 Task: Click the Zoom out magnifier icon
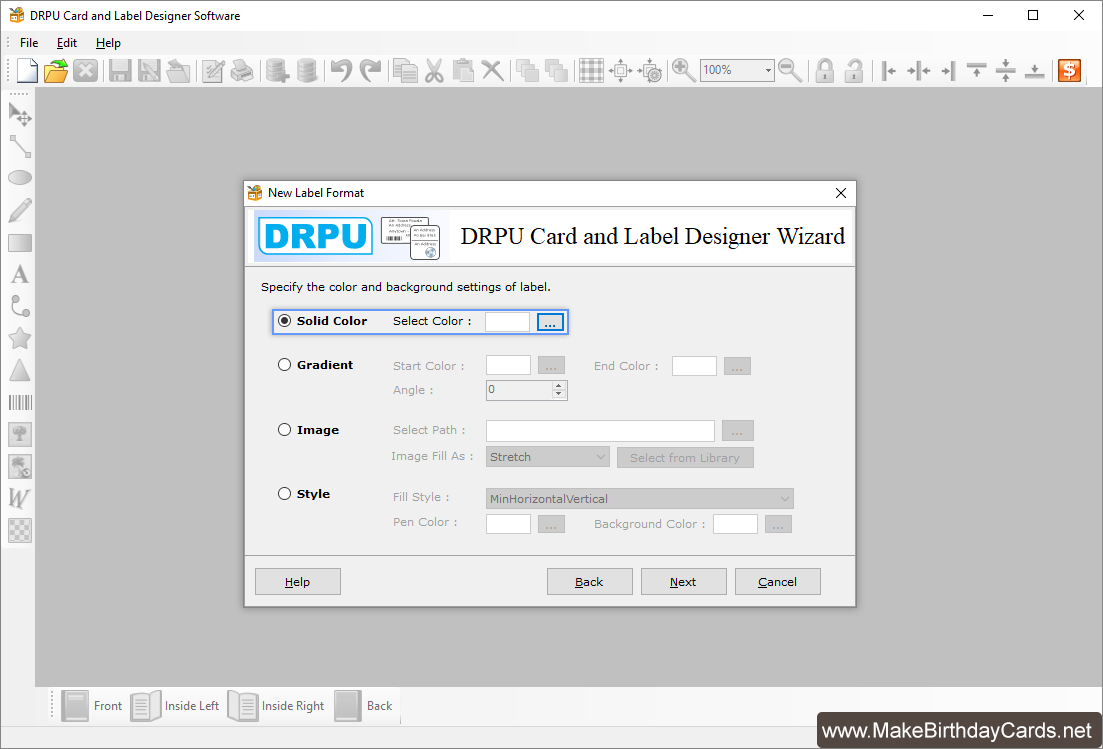[x=790, y=70]
